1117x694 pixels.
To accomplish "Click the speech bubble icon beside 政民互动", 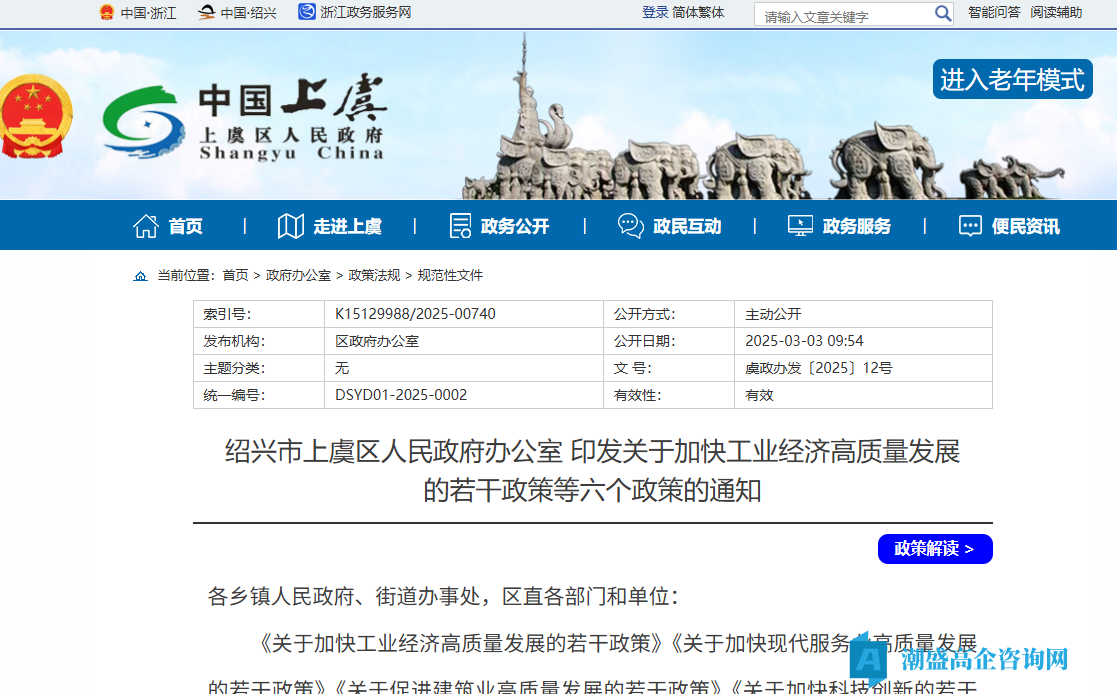I will tap(630, 225).
